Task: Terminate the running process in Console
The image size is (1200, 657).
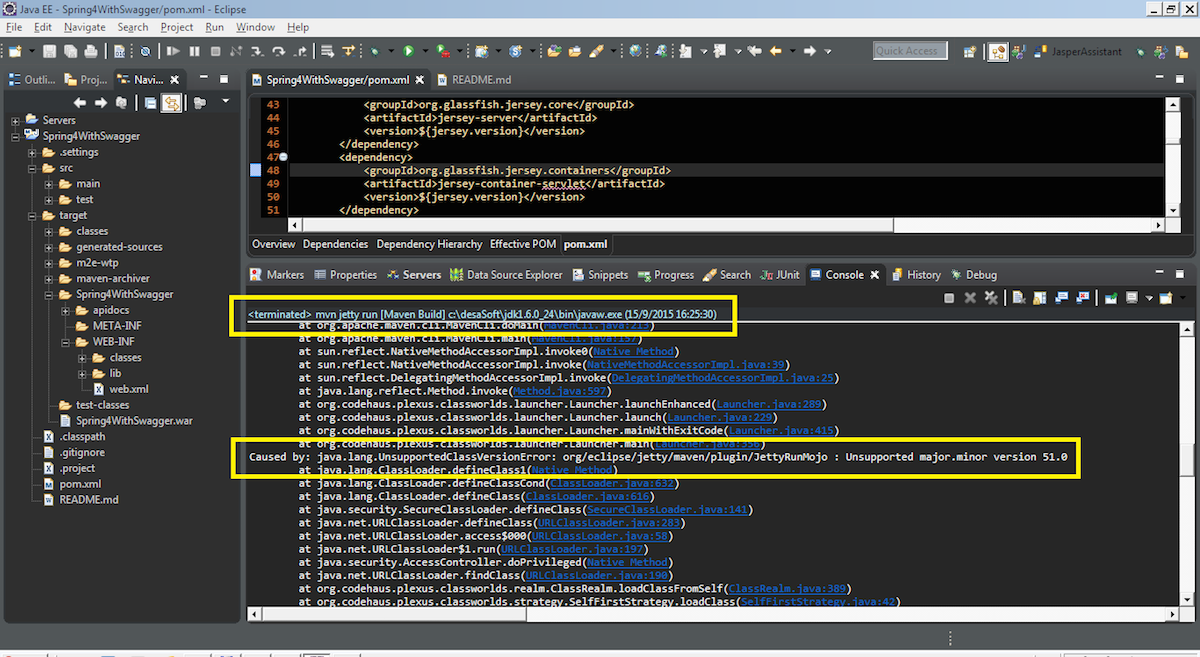Action: point(949,297)
